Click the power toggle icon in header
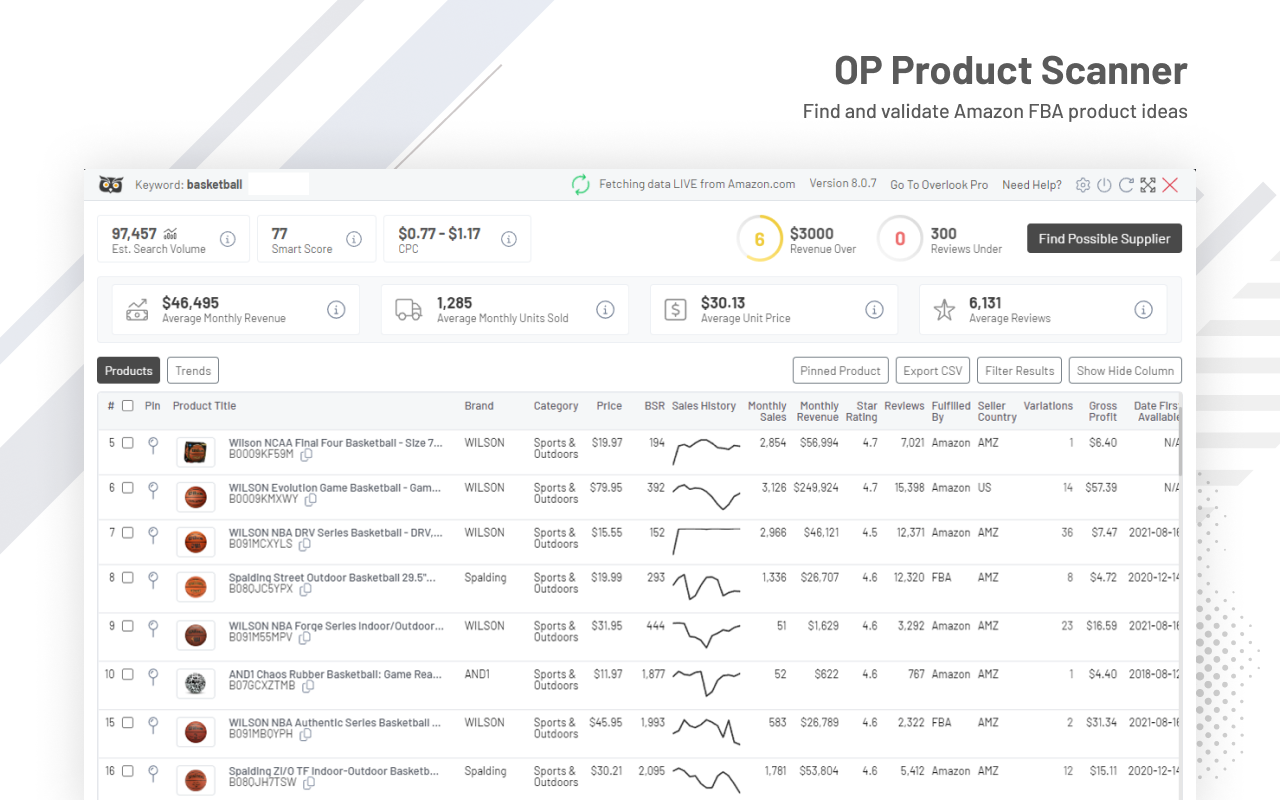 click(x=1104, y=184)
